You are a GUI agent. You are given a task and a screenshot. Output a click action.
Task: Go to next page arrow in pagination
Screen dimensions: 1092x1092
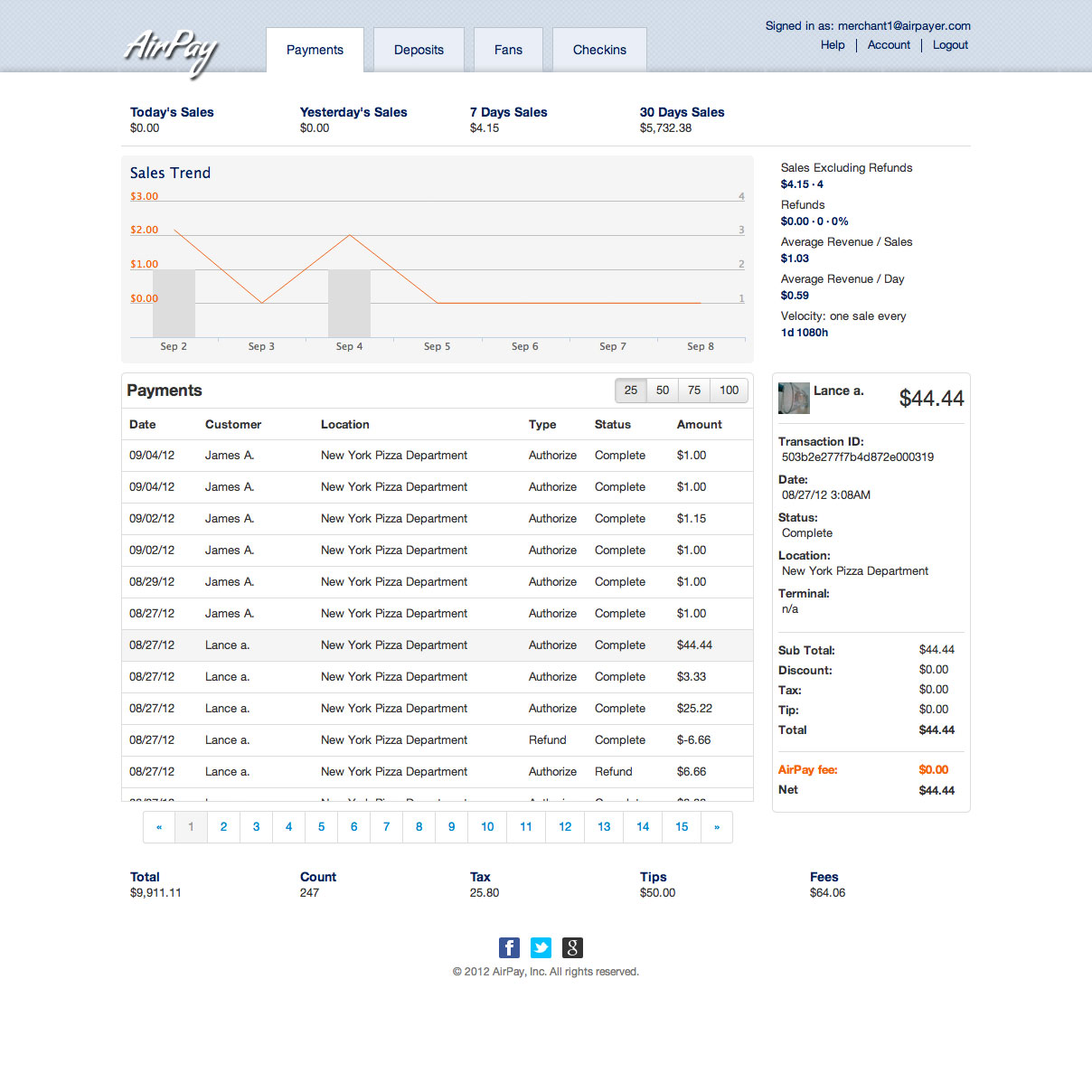click(x=717, y=827)
